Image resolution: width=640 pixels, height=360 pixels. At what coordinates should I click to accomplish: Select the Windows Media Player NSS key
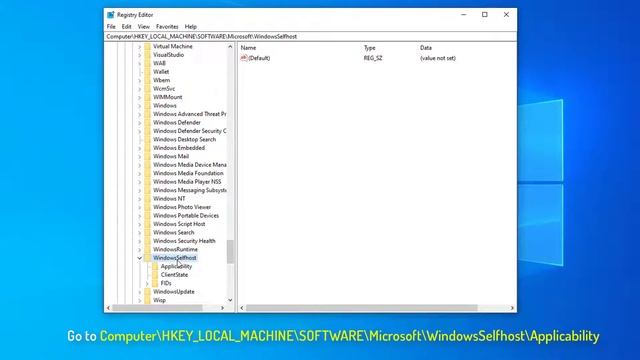(187, 182)
